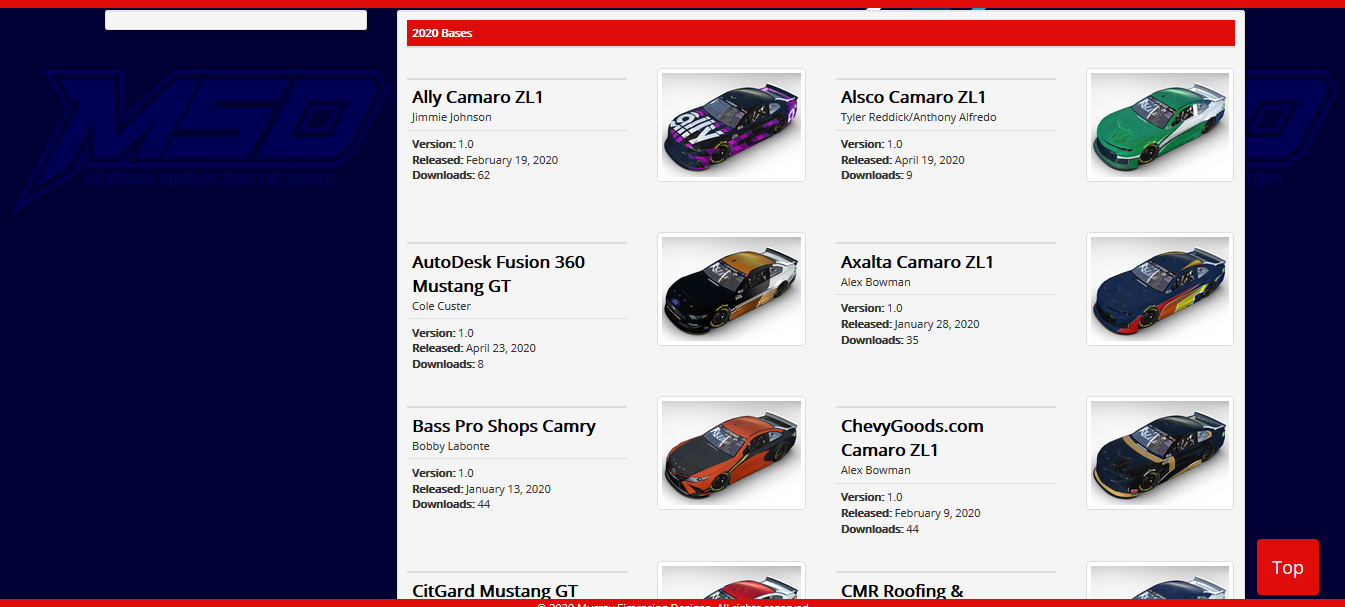1345x607 pixels.
Task: Click the Tyler Reddick/Anthony Alfredo driver text
Action: [x=919, y=117]
